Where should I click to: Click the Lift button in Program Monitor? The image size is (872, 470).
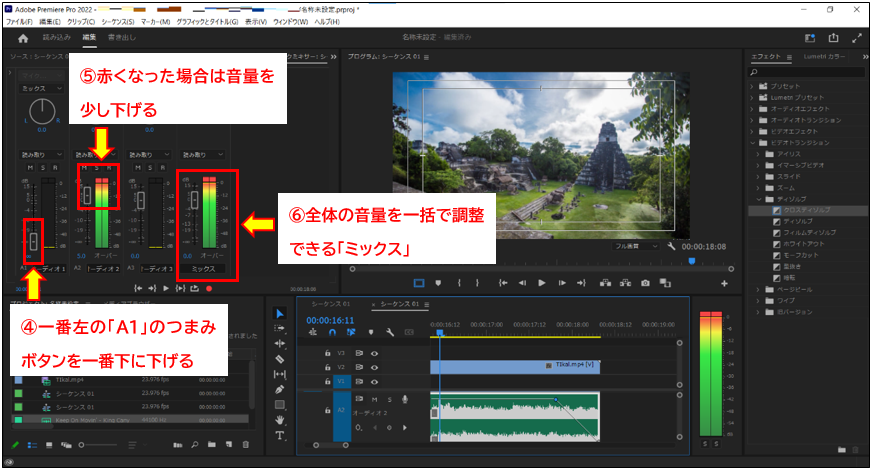point(606,283)
